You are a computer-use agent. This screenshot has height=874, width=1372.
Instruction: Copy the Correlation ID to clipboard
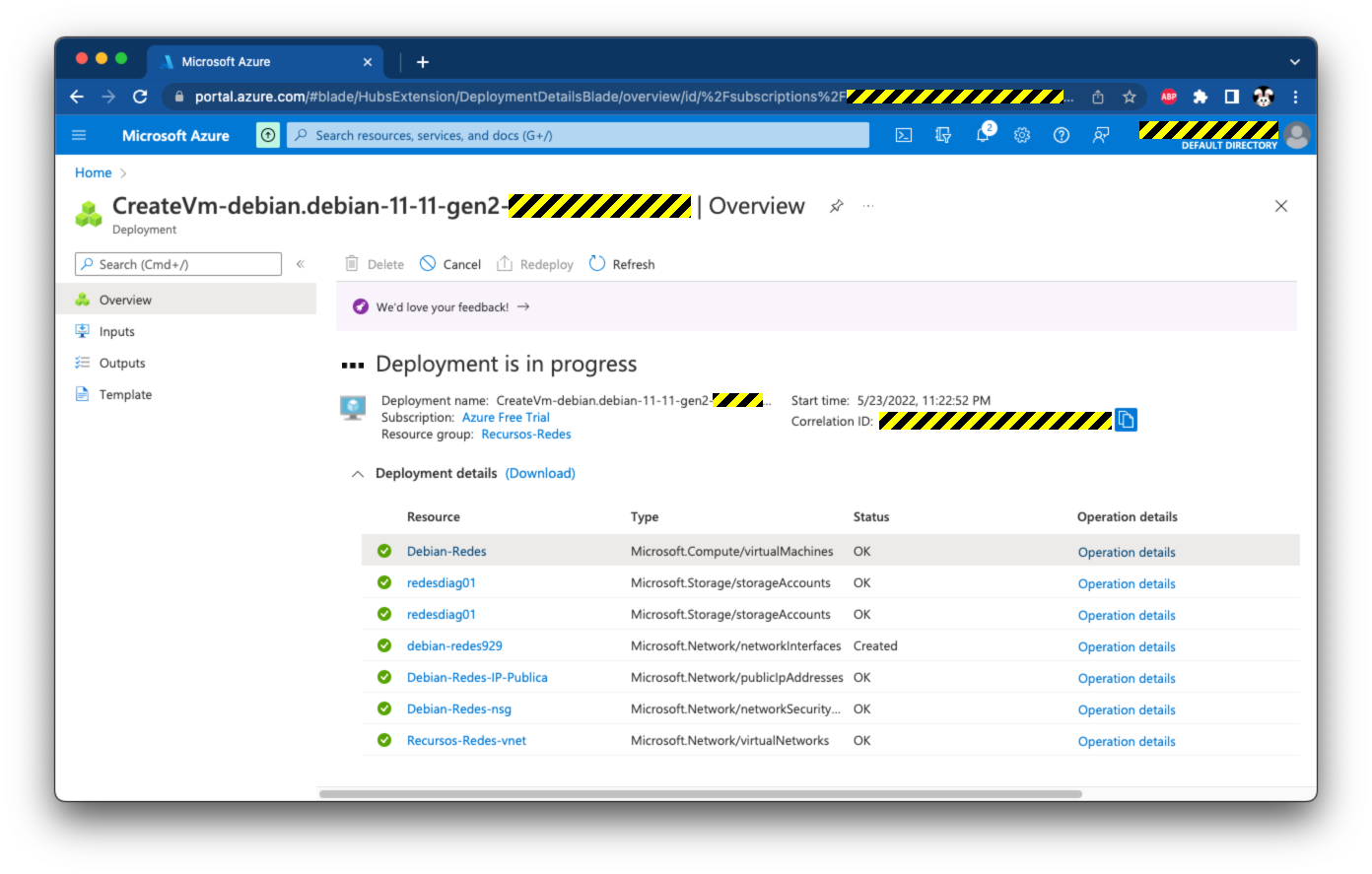pos(1126,421)
